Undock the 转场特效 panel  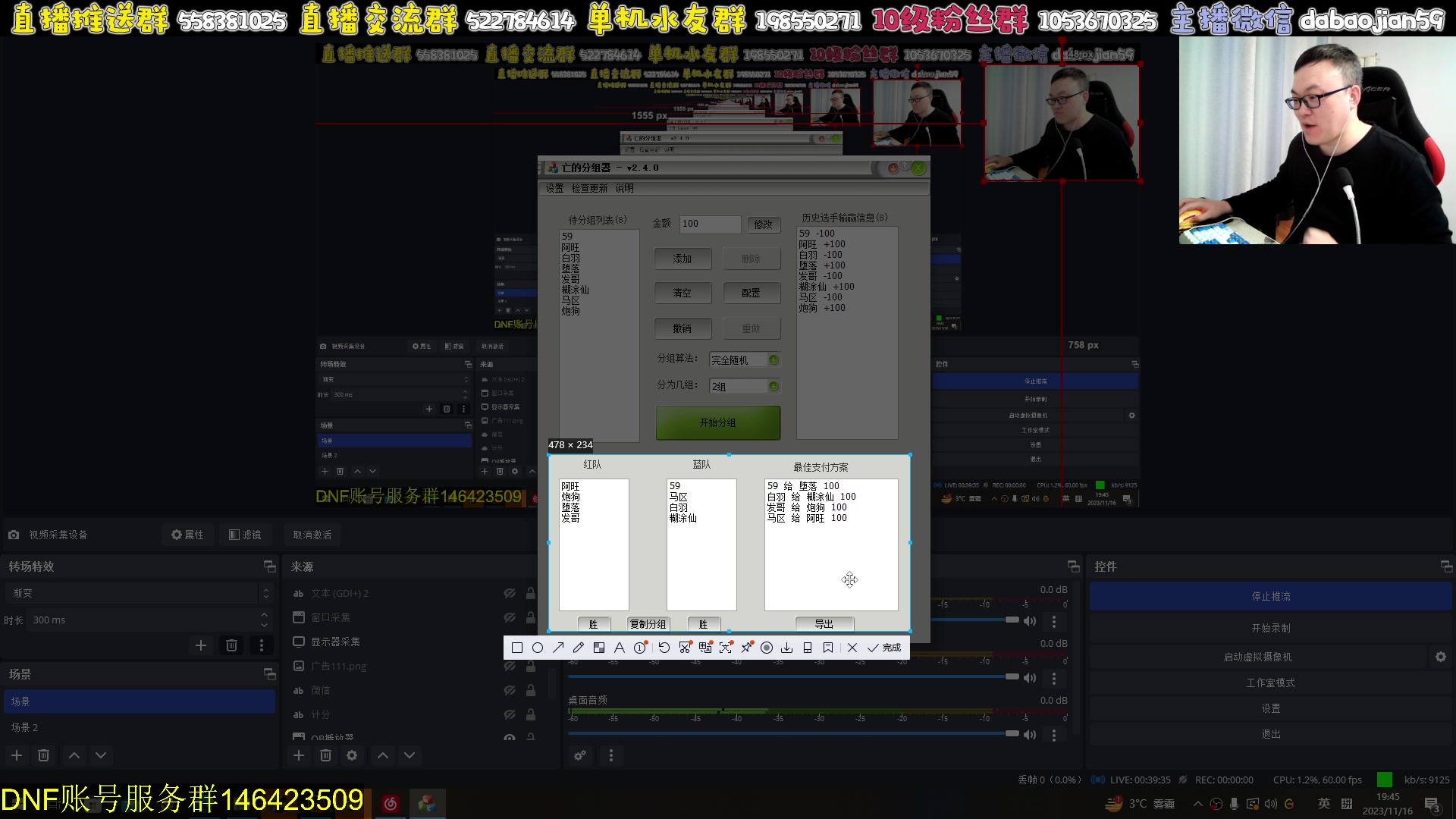pyautogui.click(x=269, y=566)
